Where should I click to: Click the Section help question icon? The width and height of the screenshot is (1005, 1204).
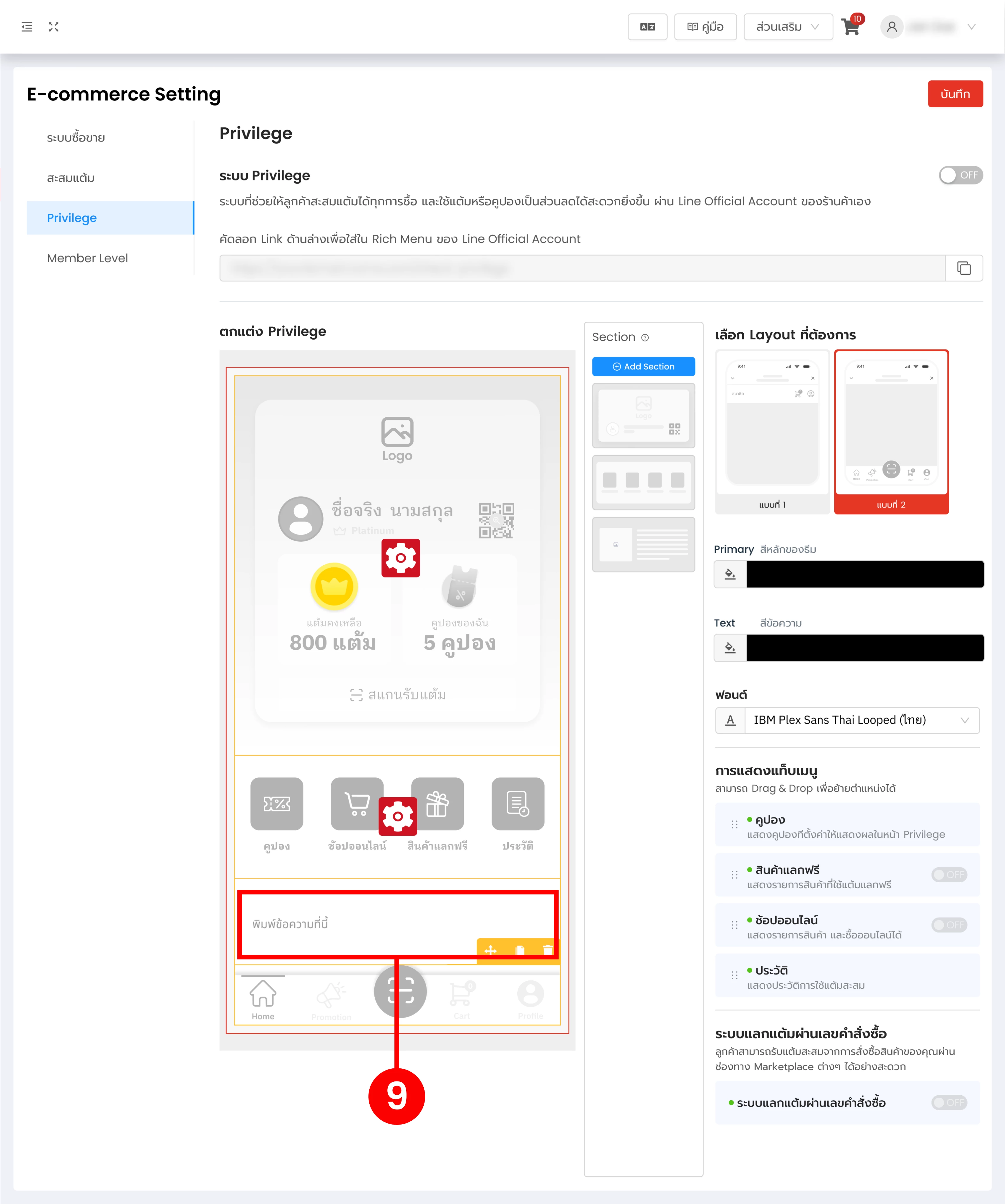[645, 338]
